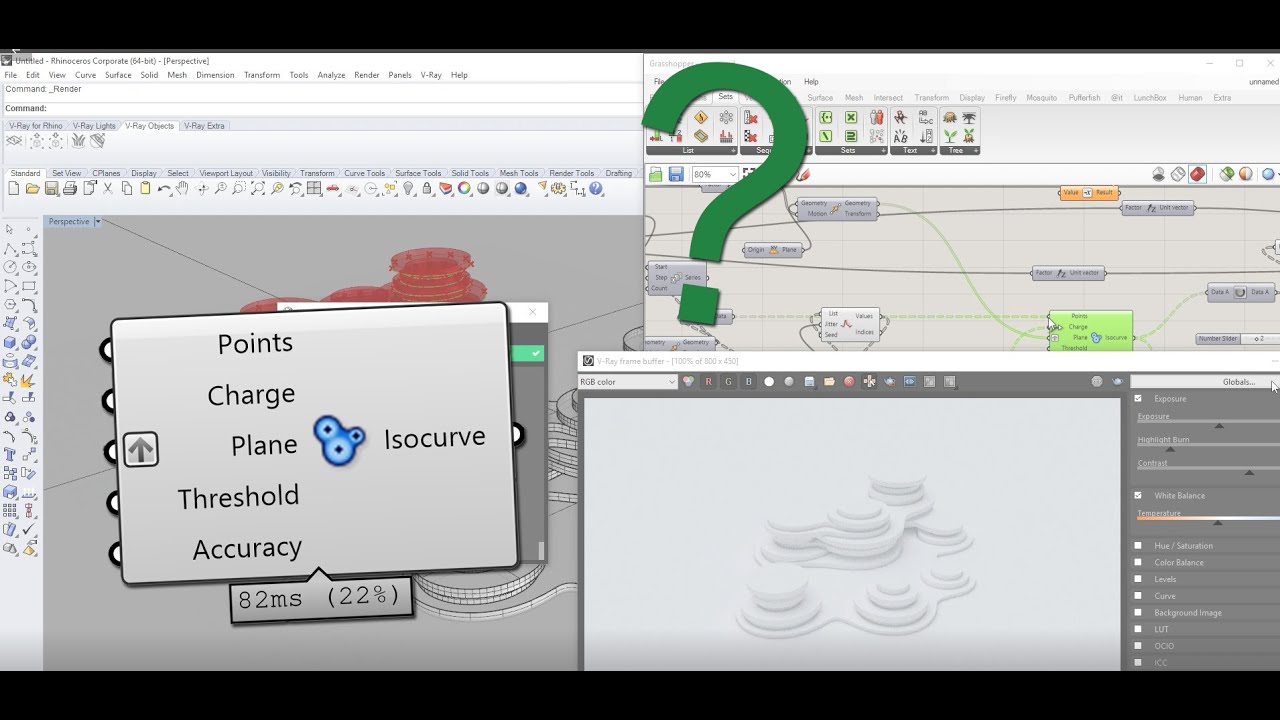
Task: Open the RGB color channel dropdown
Action: click(629, 381)
